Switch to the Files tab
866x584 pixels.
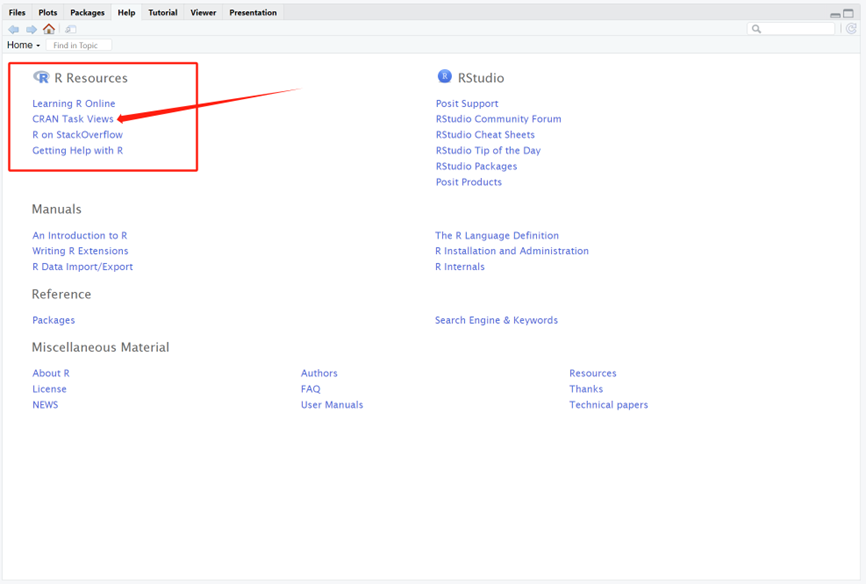tap(17, 12)
